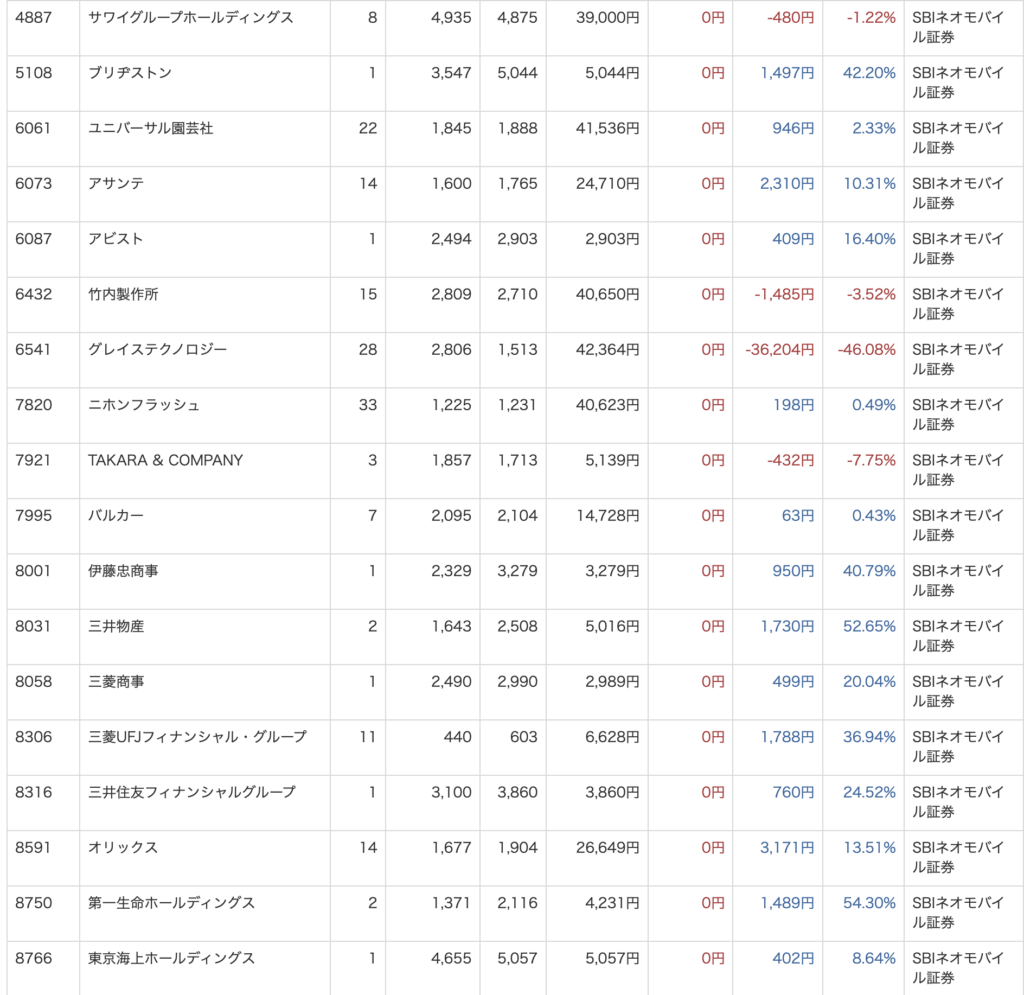The height and width of the screenshot is (995, 1024).
Task: Click アサンテ stock name
Action: pyautogui.click(x=116, y=183)
